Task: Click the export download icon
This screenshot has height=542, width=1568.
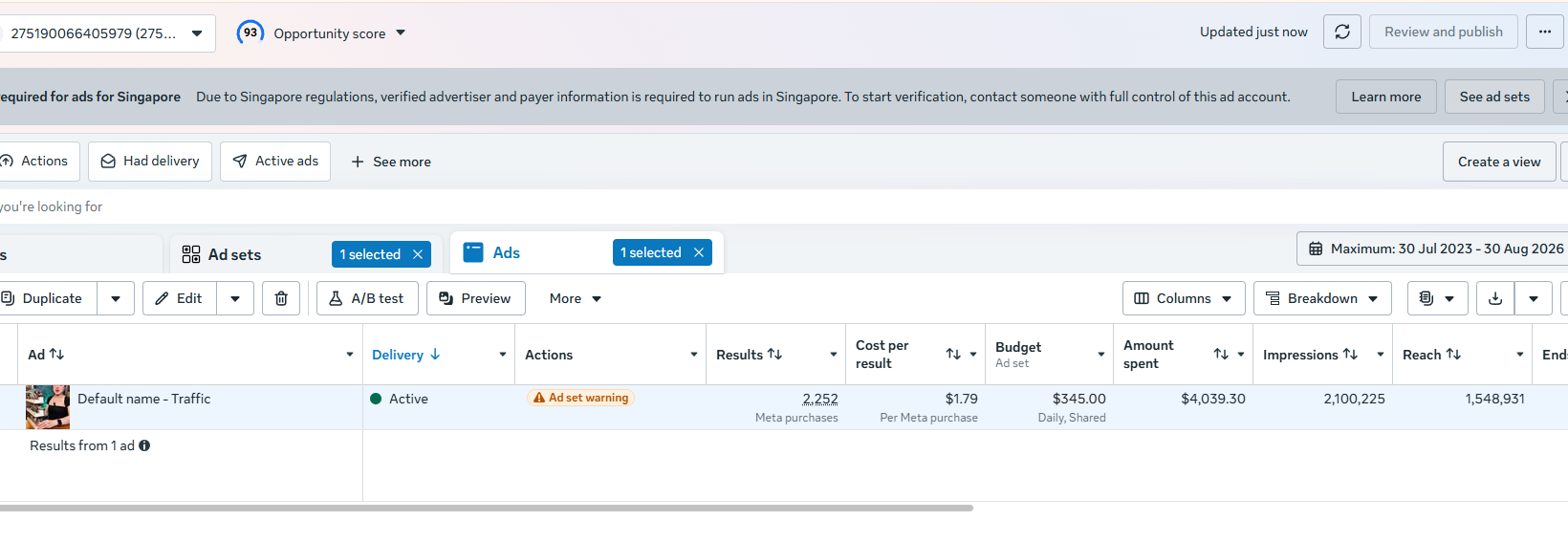Action: pyautogui.click(x=1495, y=298)
